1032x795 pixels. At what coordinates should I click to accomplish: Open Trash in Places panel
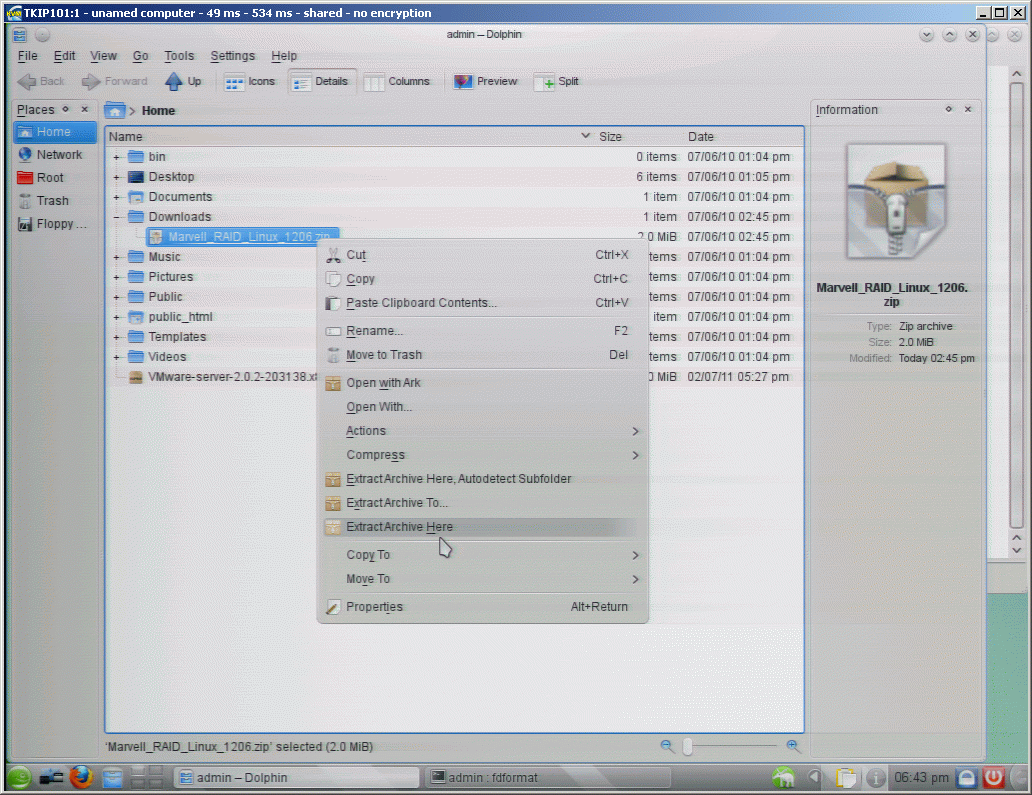(x=55, y=201)
